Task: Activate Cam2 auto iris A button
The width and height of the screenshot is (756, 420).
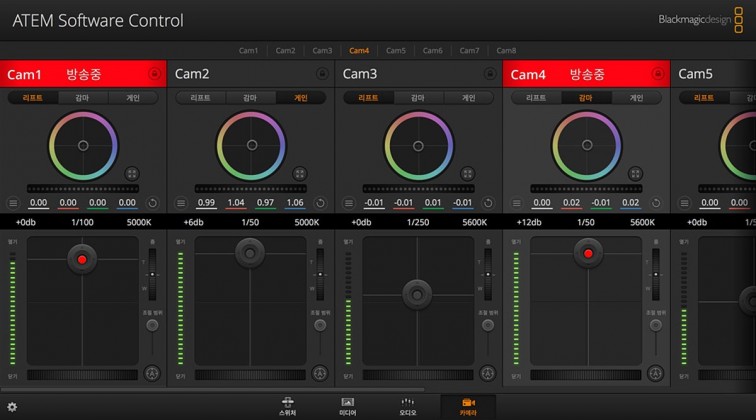Action: [320, 373]
